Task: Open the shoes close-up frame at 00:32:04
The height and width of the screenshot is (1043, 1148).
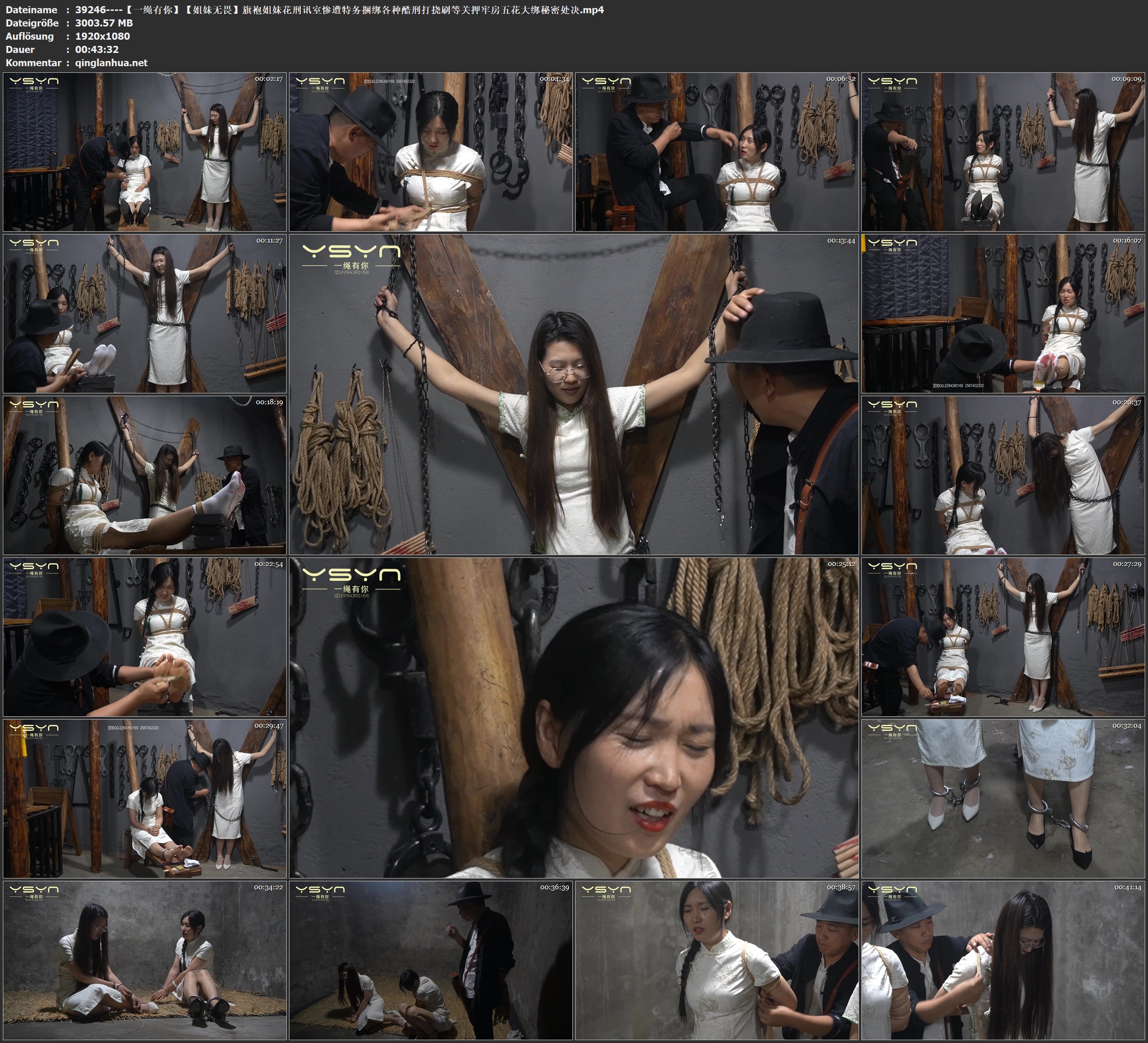Action: 1003,798
